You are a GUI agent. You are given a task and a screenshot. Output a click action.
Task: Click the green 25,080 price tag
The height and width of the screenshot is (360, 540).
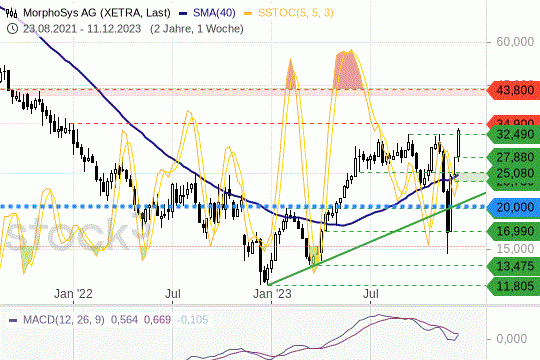click(x=513, y=174)
